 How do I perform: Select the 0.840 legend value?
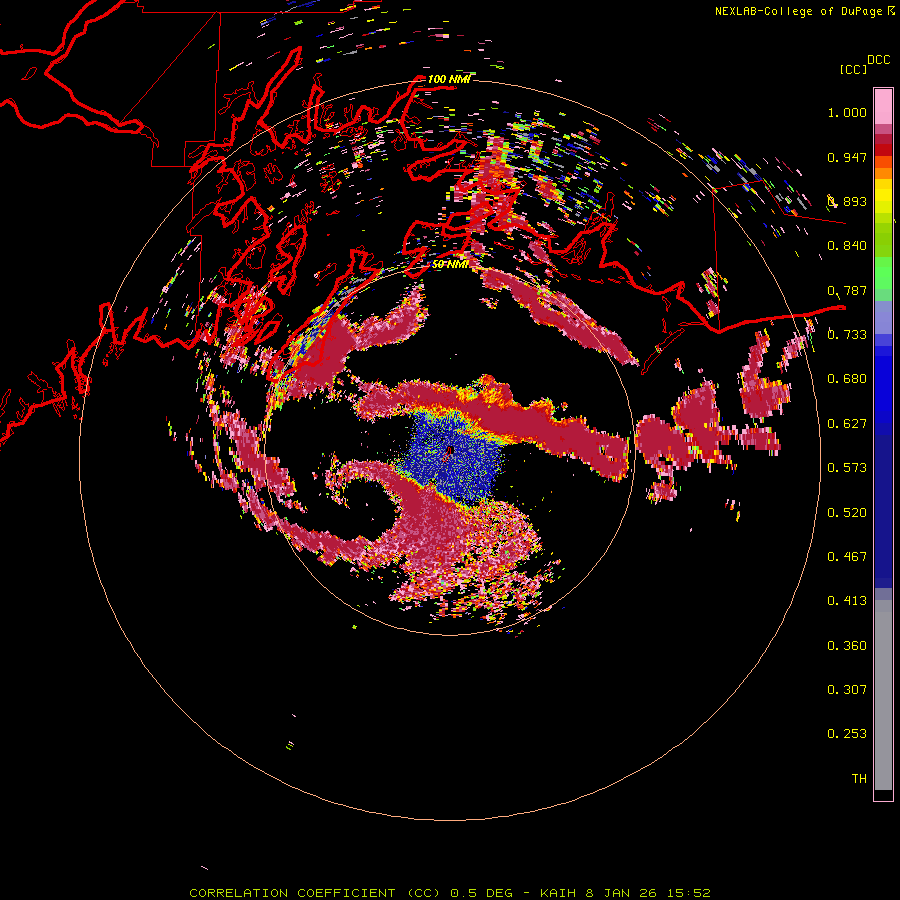click(x=847, y=246)
